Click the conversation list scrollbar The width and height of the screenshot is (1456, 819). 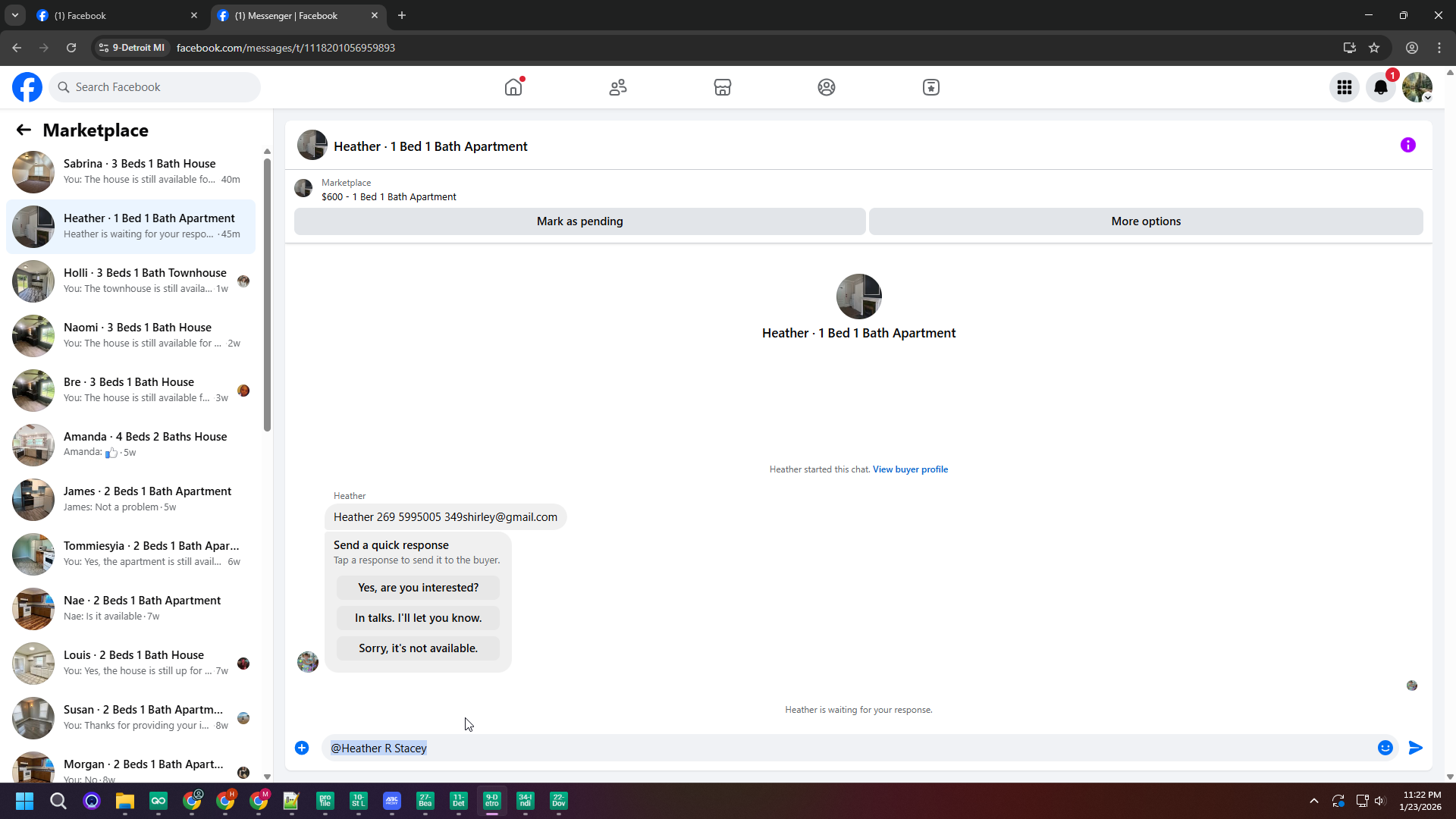267,296
